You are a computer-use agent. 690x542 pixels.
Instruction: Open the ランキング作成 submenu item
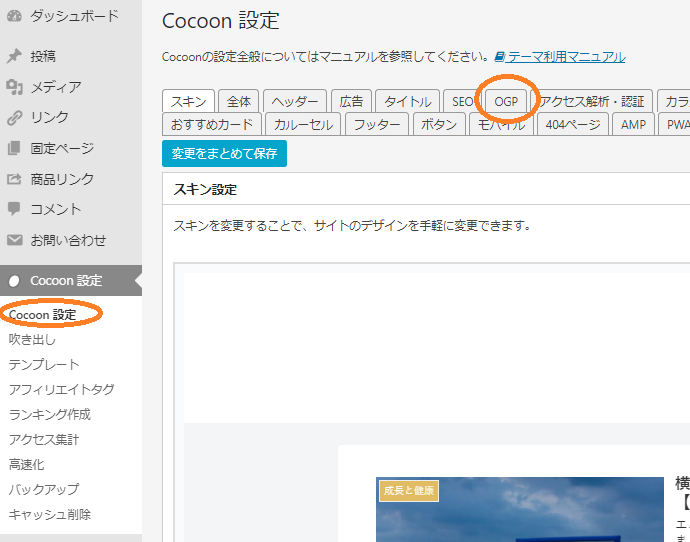(x=50, y=414)
